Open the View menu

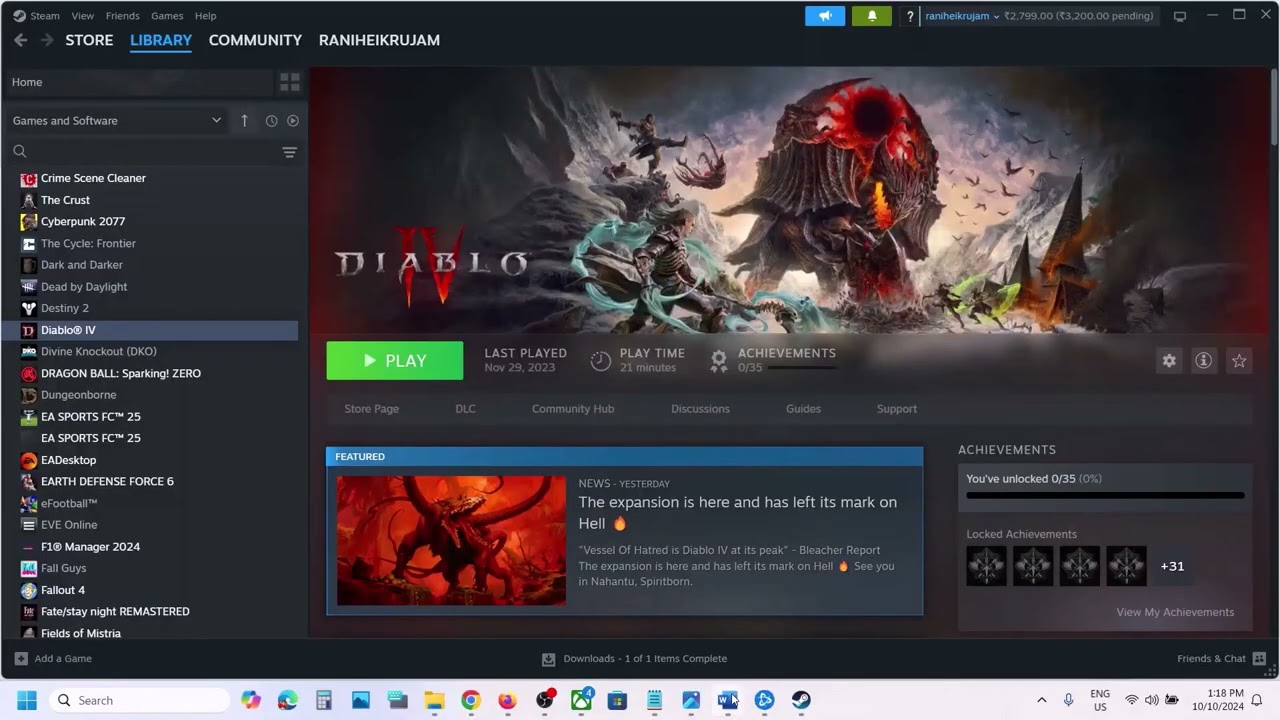tap(83, 16)
